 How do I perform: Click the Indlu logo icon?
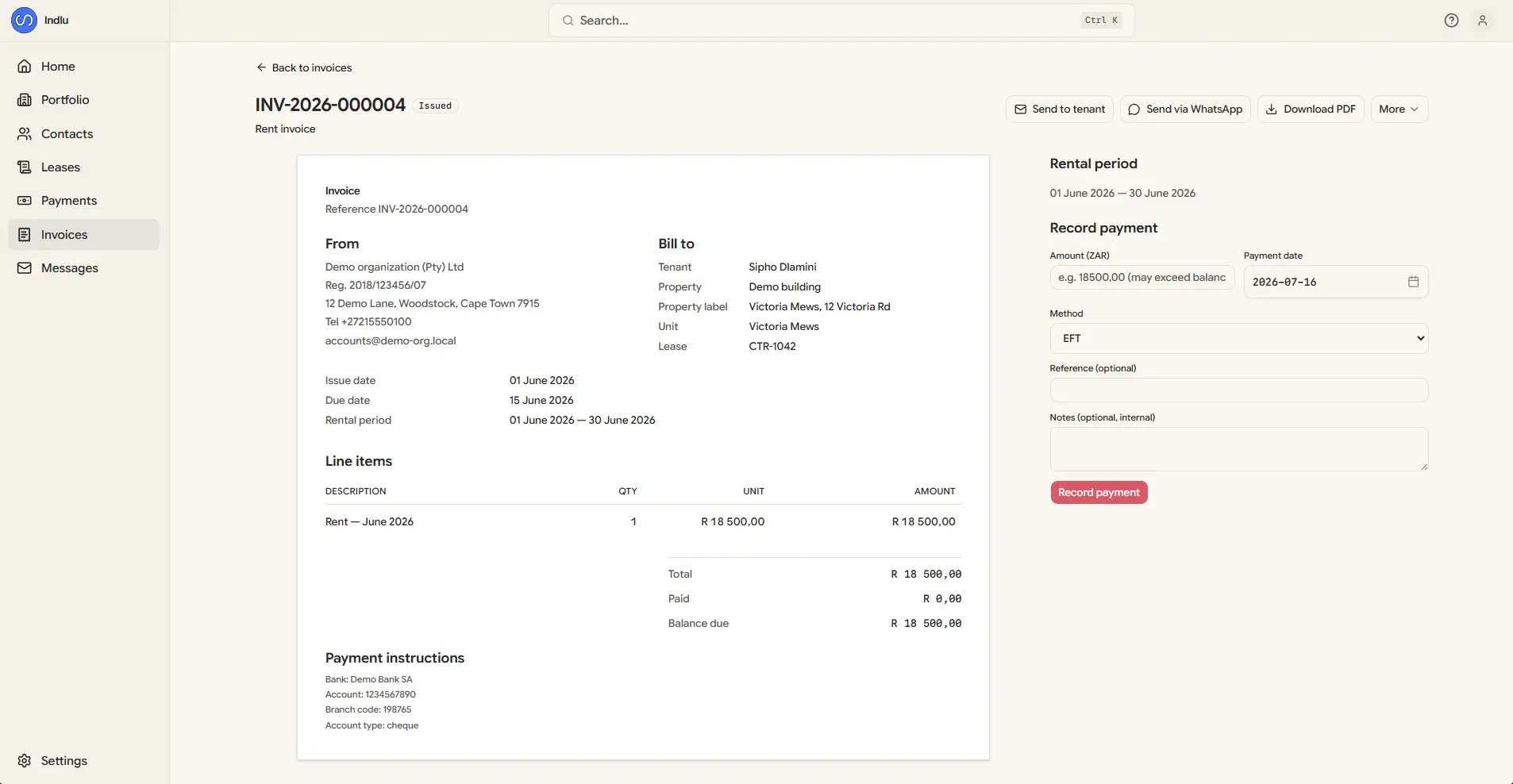[x=24, y=20]
